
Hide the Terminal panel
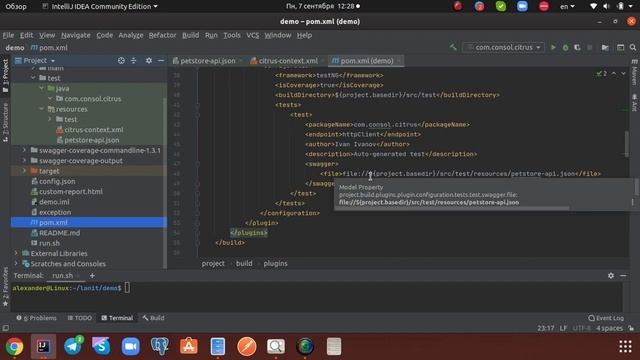623,276
